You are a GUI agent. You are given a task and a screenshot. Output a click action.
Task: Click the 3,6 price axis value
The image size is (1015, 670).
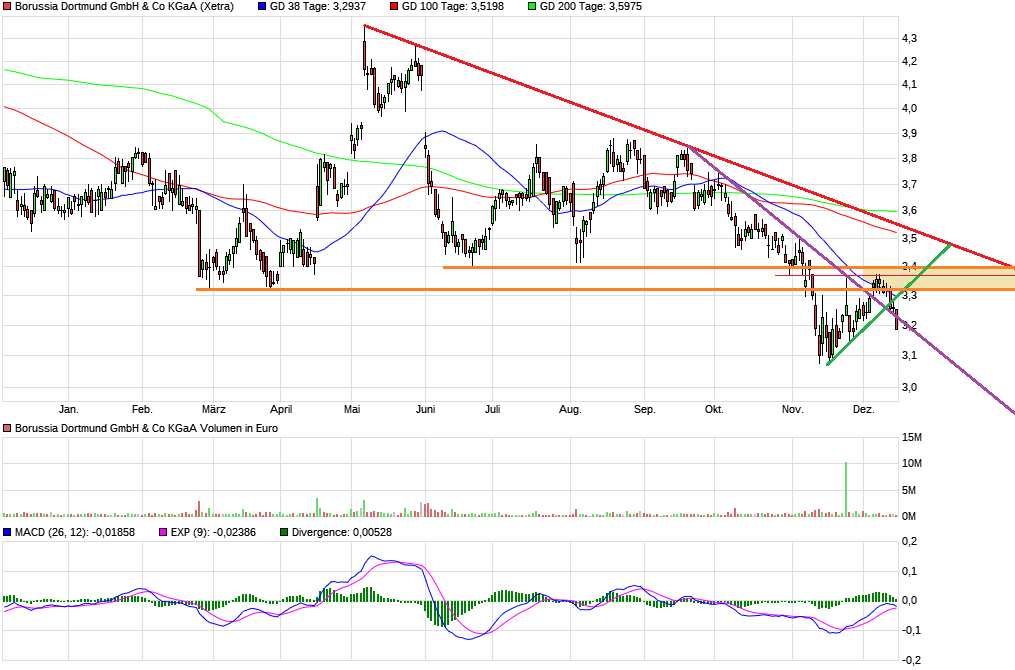(909, 210)
